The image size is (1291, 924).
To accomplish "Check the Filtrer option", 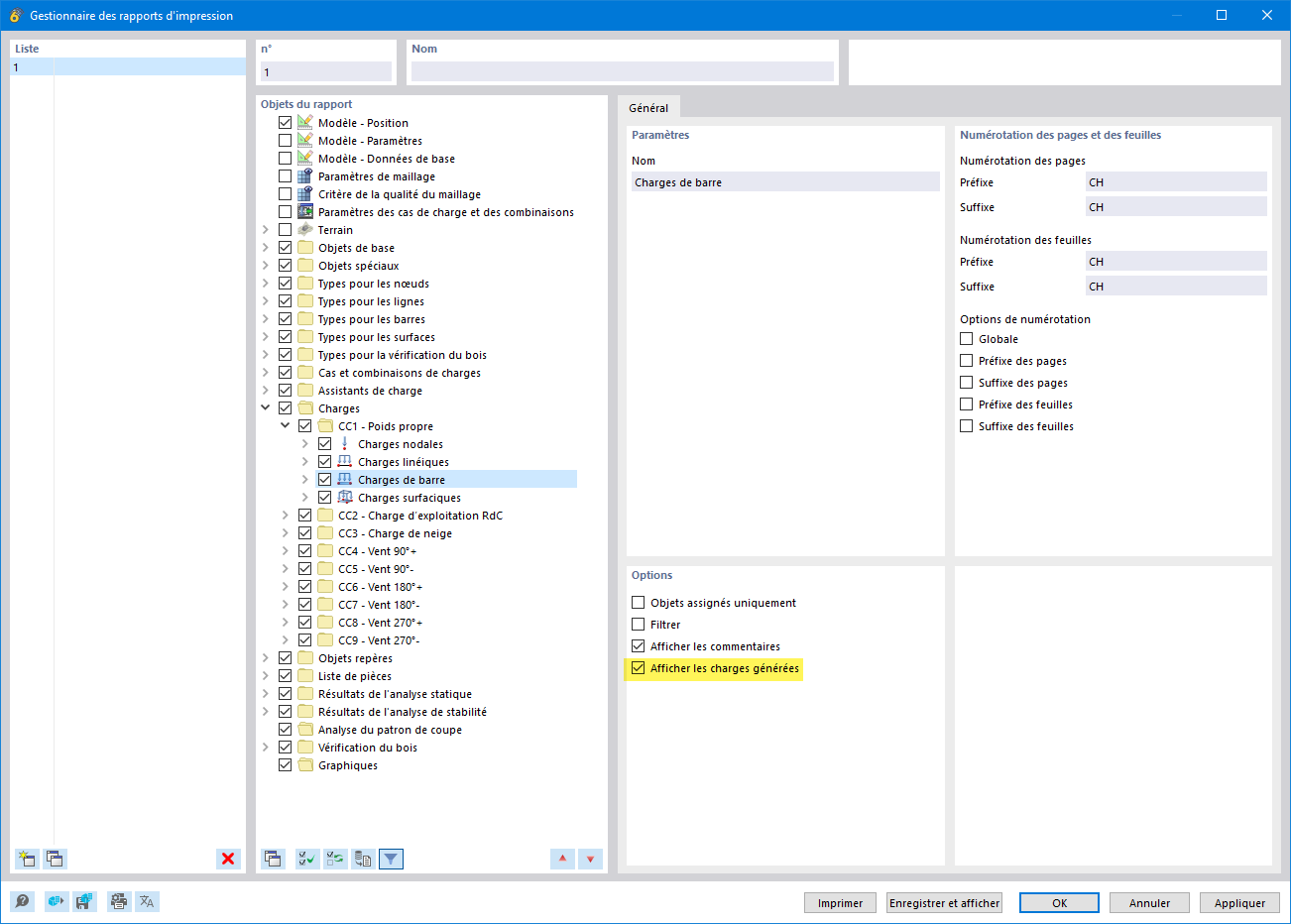I will pyautogui.click(x=639, y=625).
